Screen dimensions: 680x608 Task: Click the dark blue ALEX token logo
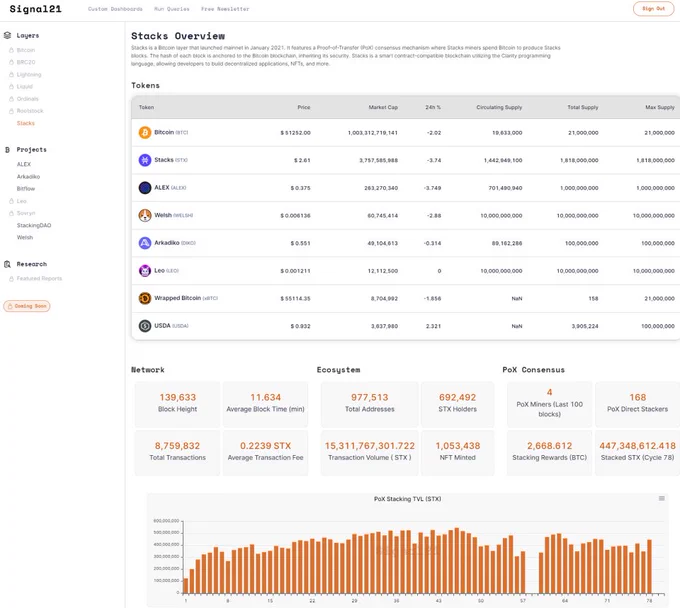(x=145, y=188)
